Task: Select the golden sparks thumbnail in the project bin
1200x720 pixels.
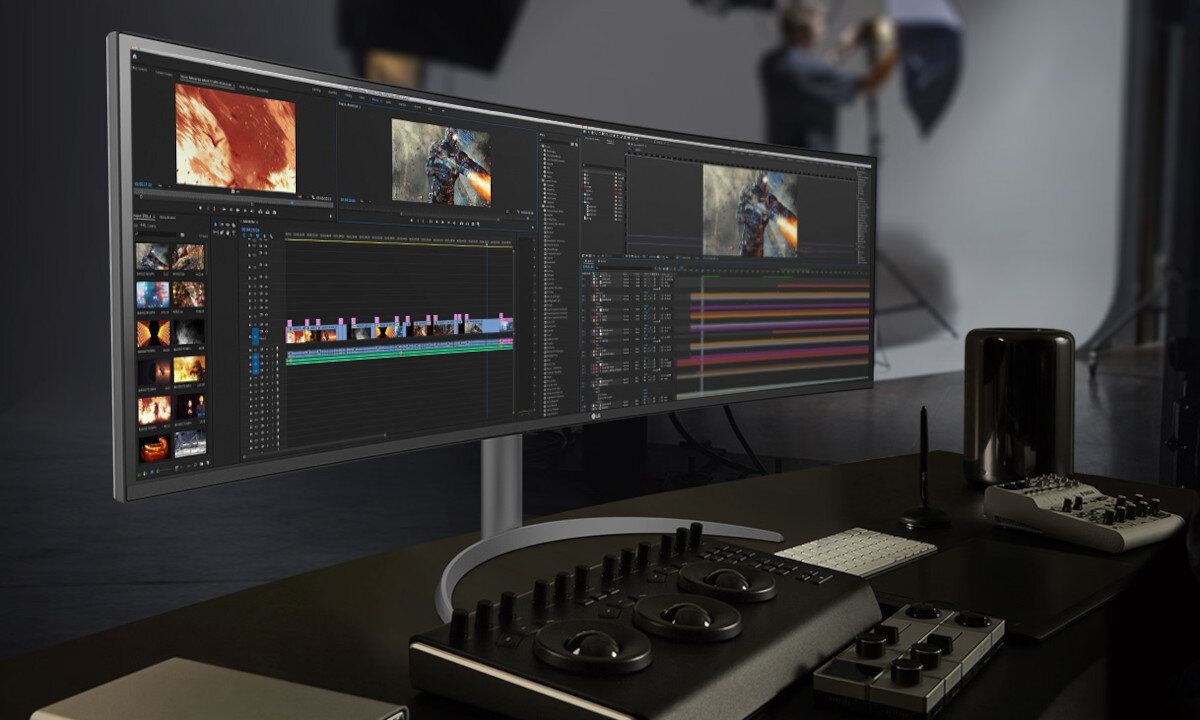Action: 188,293
